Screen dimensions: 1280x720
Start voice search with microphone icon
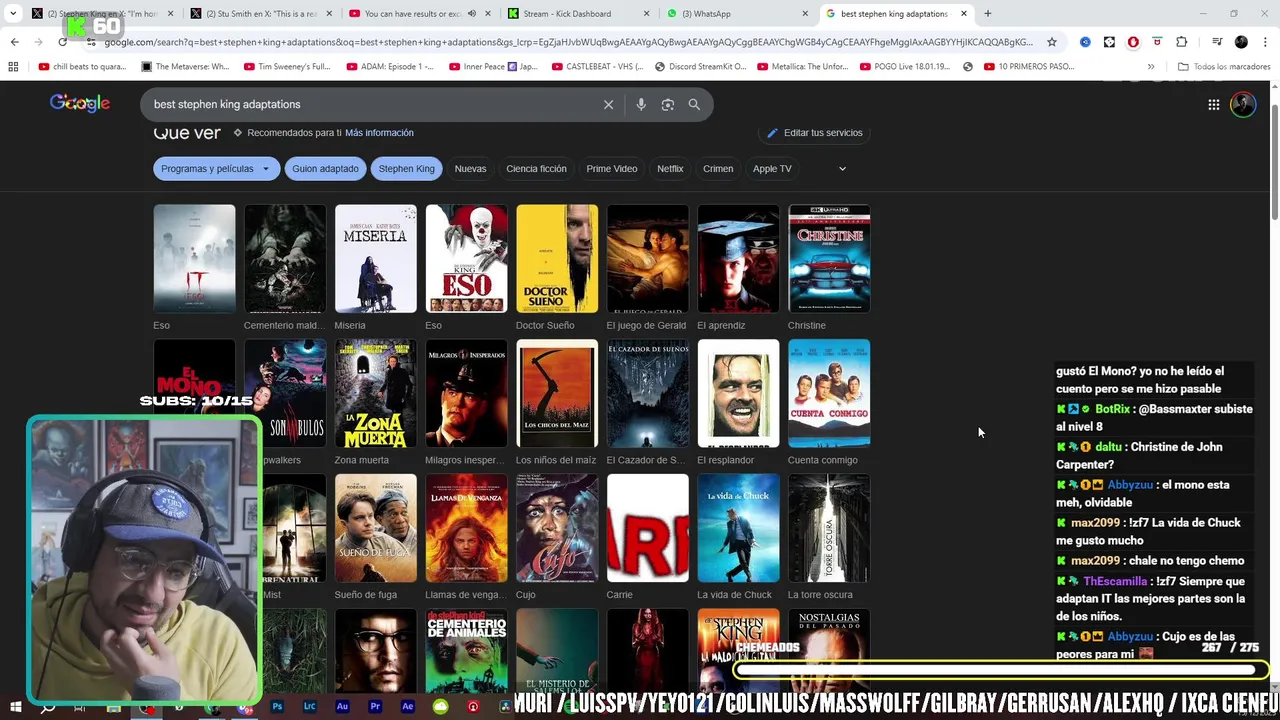pos(641,104)
